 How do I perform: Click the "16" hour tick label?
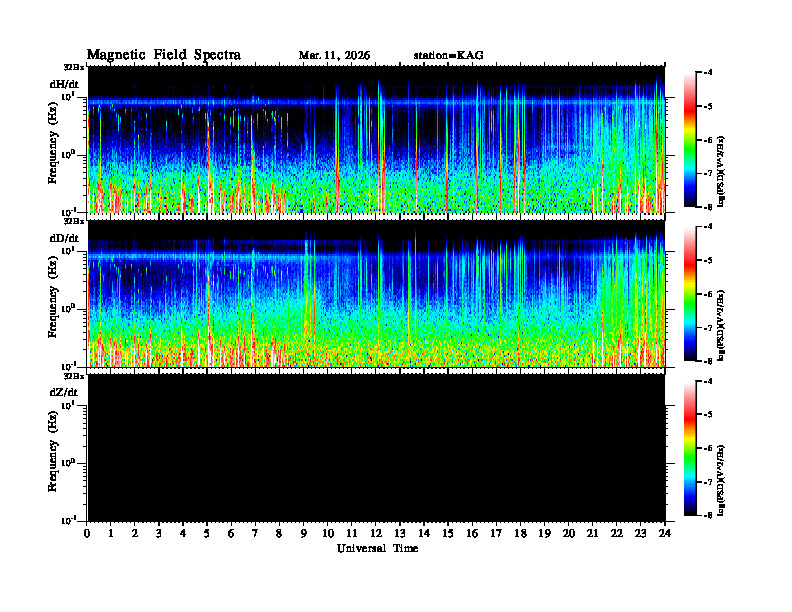[x=472, y=534]
